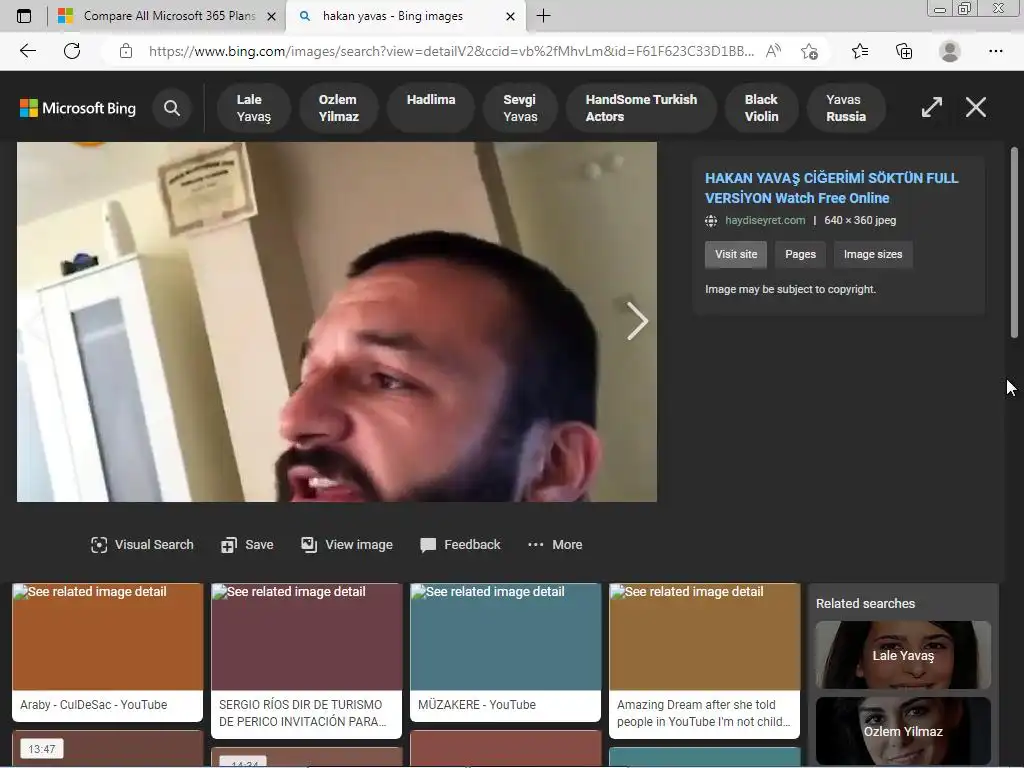
Task: Open the HAKAN YAVAŞ CİĞERİMİ SÖKTÜN title link
Action: click(x=831, y=188)
